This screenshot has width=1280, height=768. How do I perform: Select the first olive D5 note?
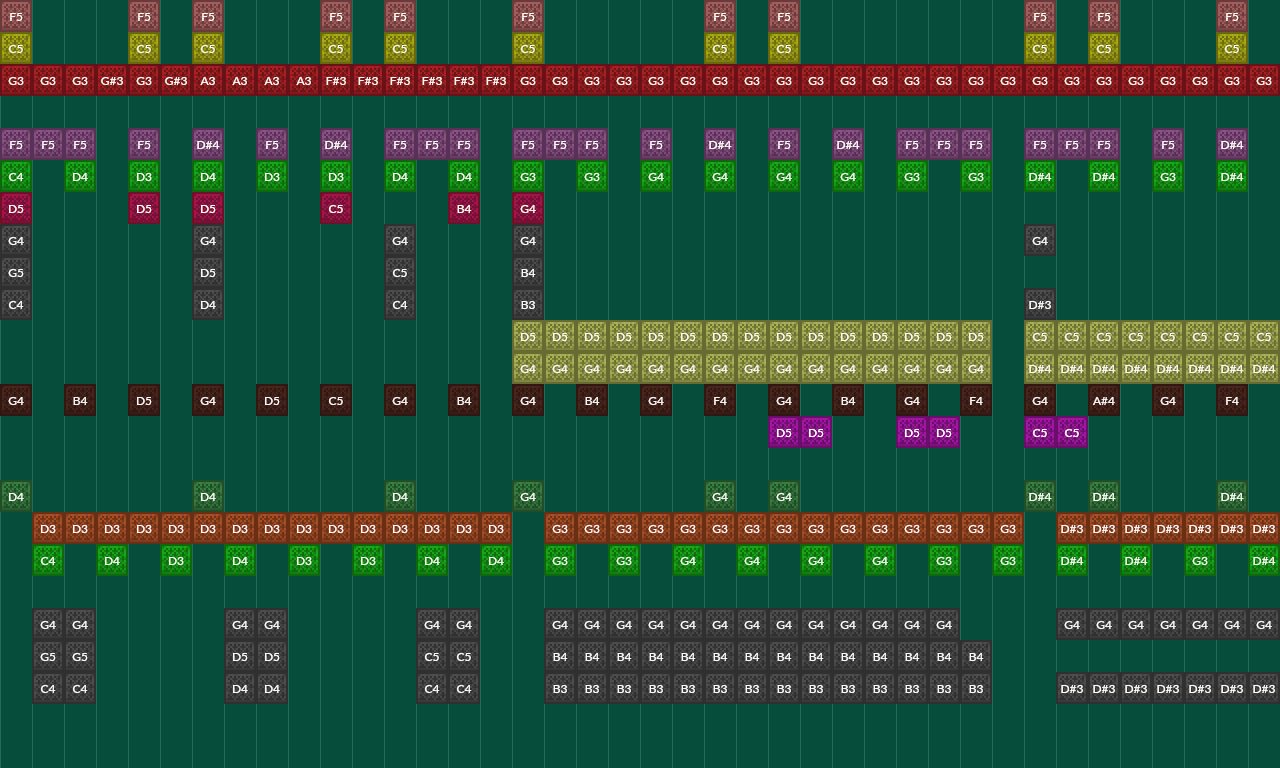tap(528, 337)
